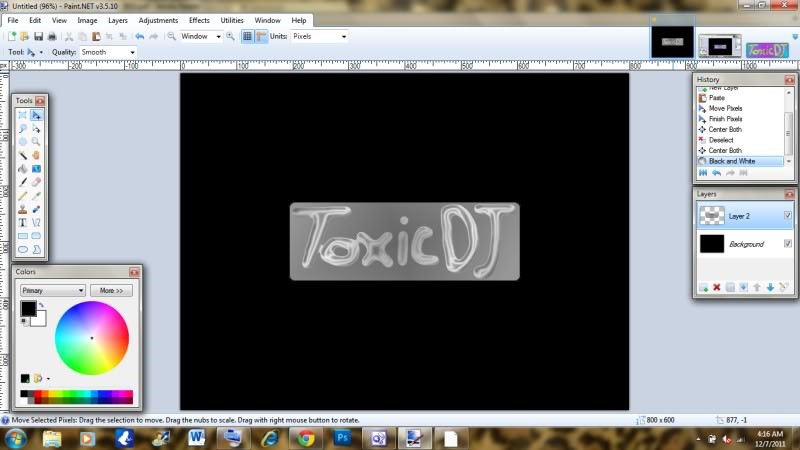The width and height of the screenshot is (800, 450).
Task: Click the Print toolbar icon
Action: coord(52,36)
